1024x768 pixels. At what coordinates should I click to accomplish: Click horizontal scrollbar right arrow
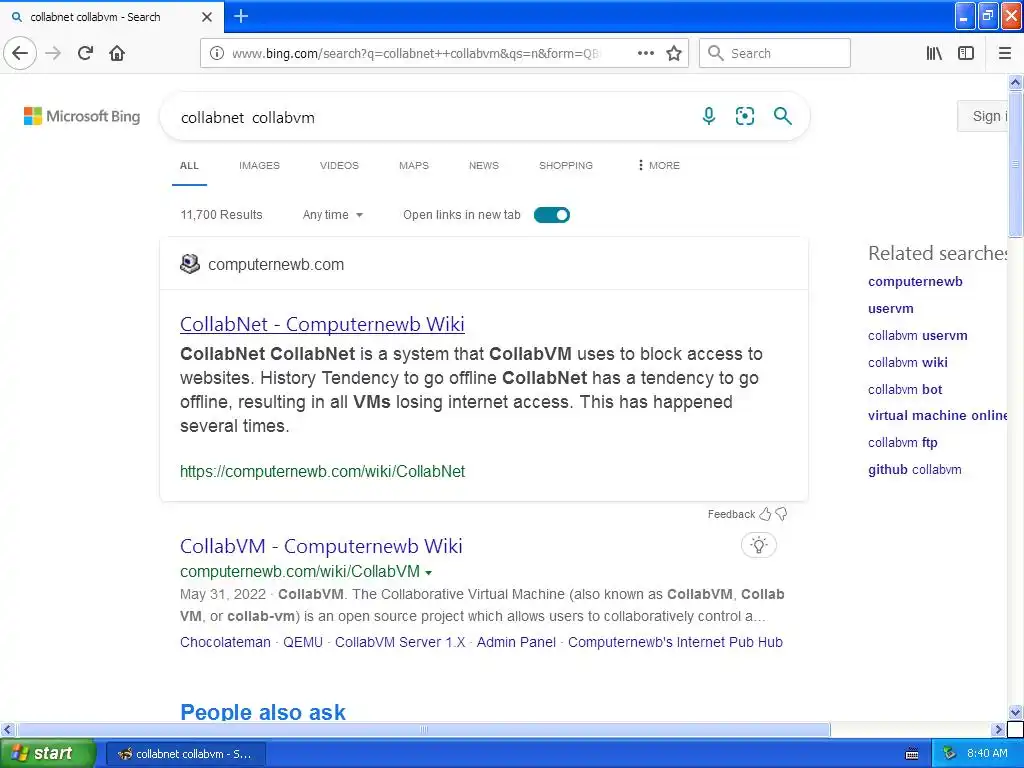click(998, 729)
